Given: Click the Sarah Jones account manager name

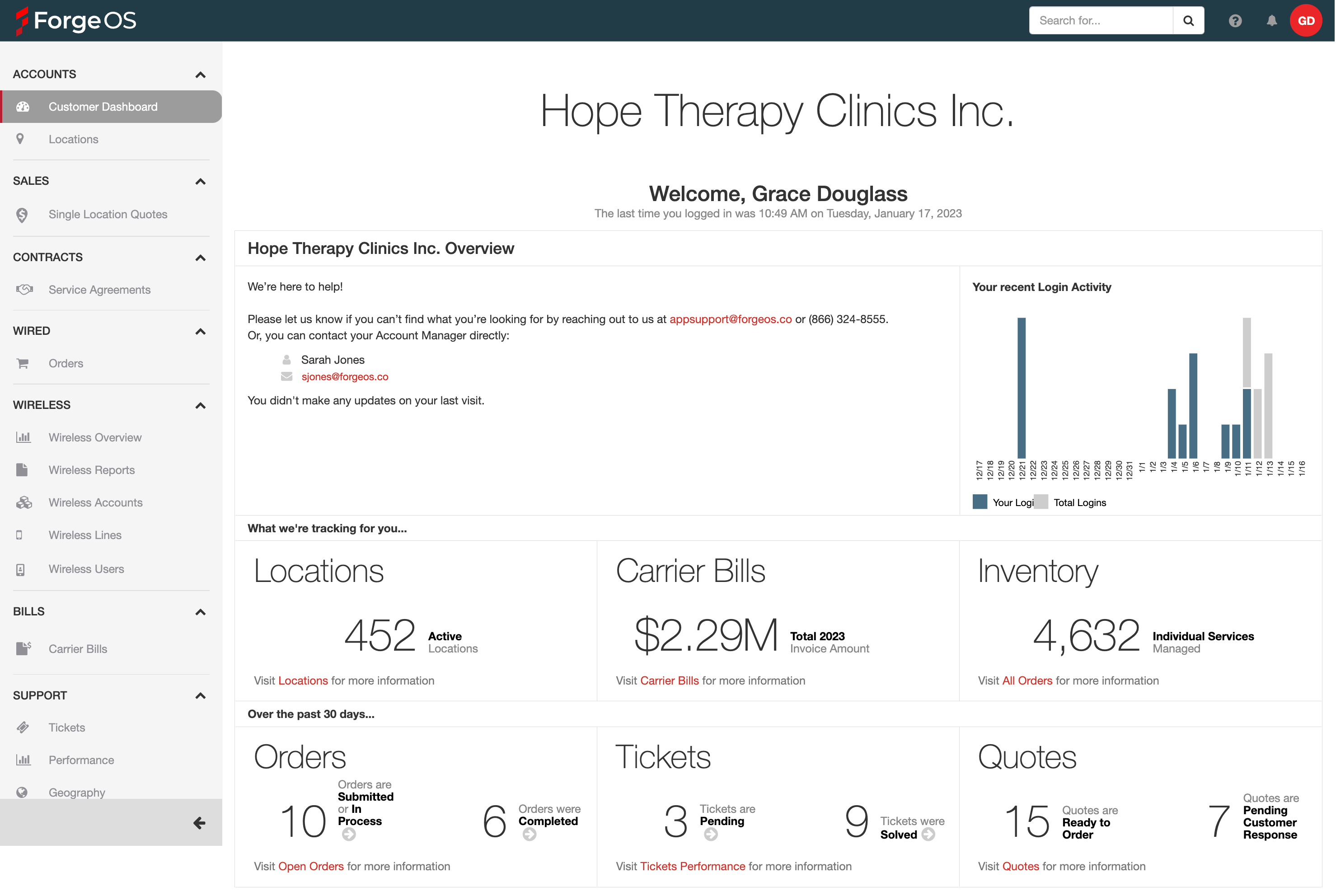Looking at the screenshot, I should click(333, 360).
